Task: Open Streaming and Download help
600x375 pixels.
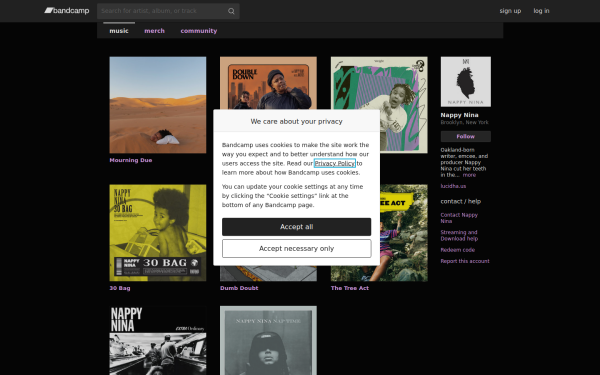Action: [x=459, y=235]
